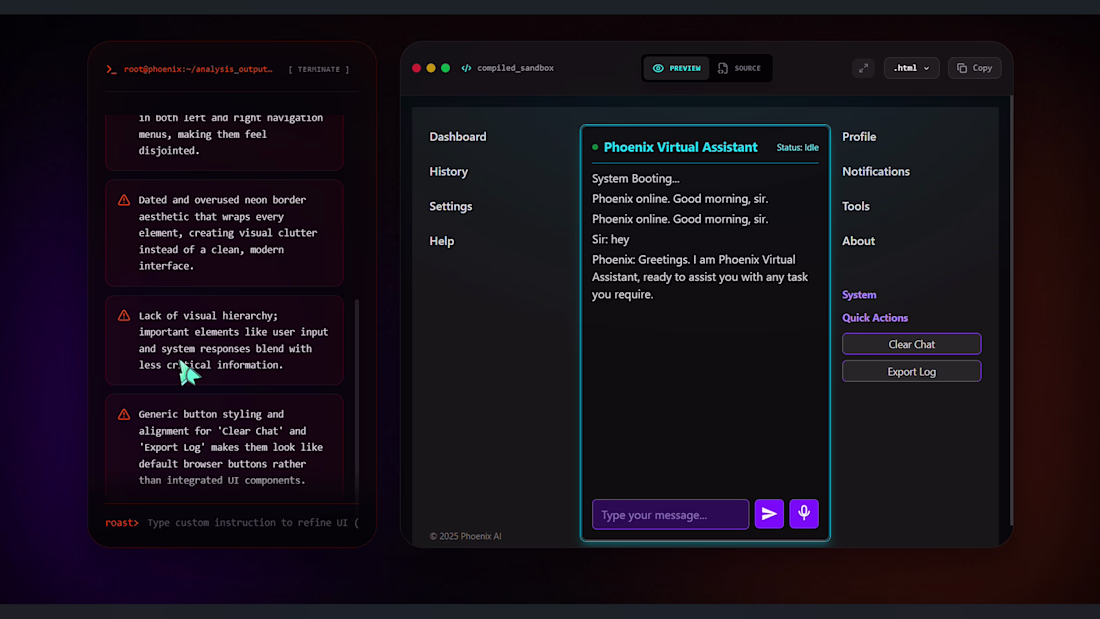Click the Status: Idle indicator text
The image size is (1100, 619).
[798, 147]
